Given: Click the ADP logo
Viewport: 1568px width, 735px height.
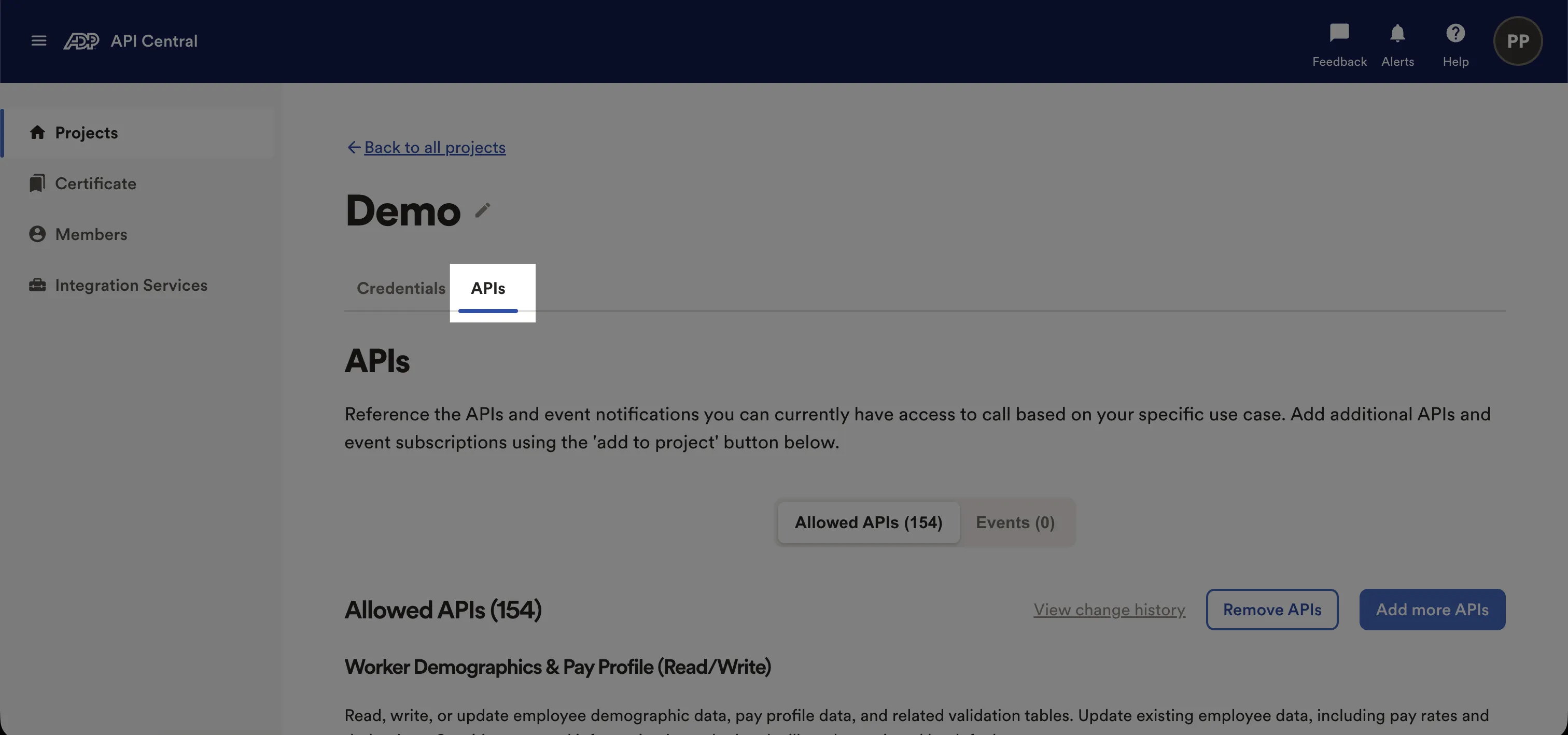Looking at the screenshot, I should point(81,41).
